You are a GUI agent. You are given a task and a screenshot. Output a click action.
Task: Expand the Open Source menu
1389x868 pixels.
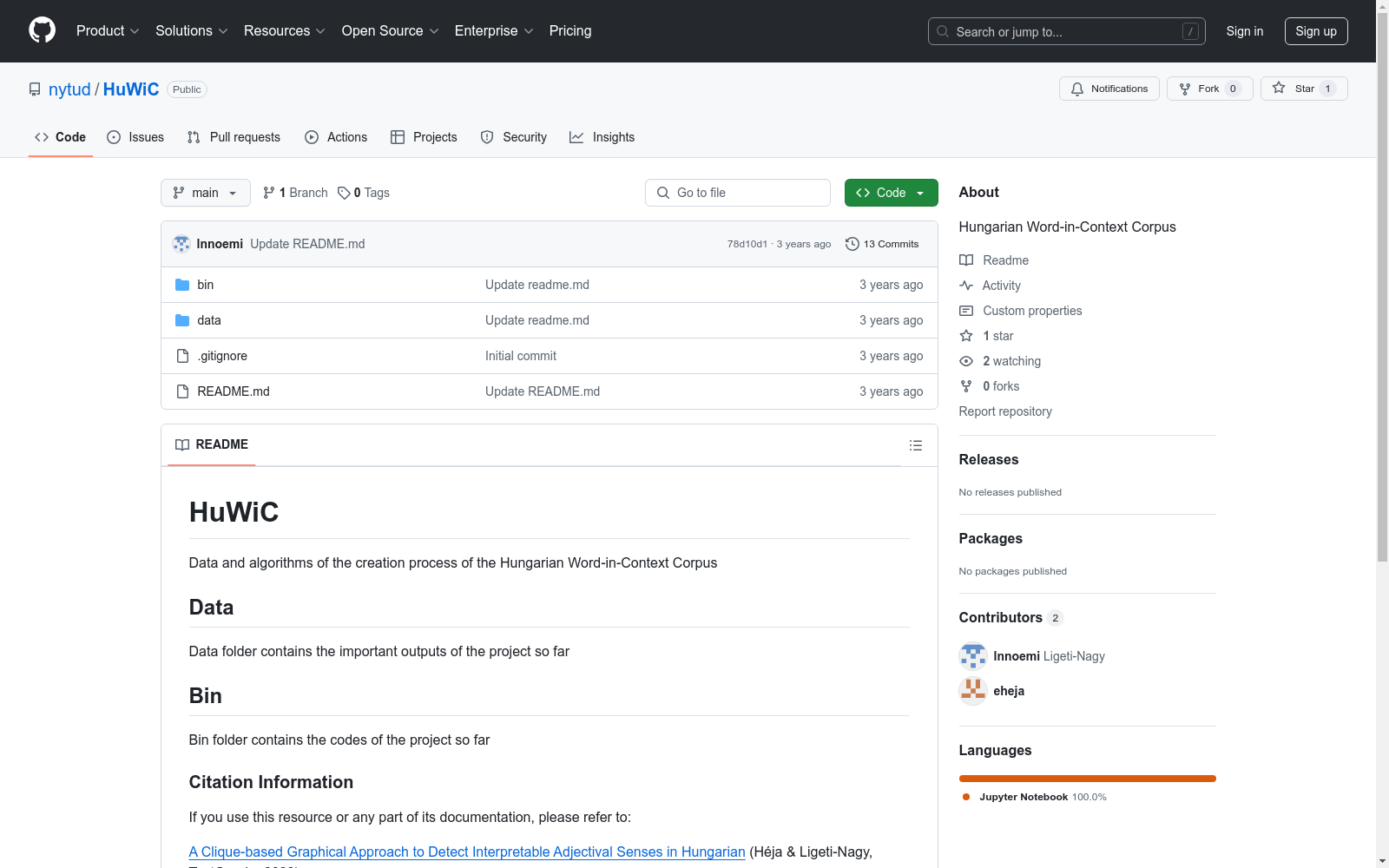click(x=391, y=31)
